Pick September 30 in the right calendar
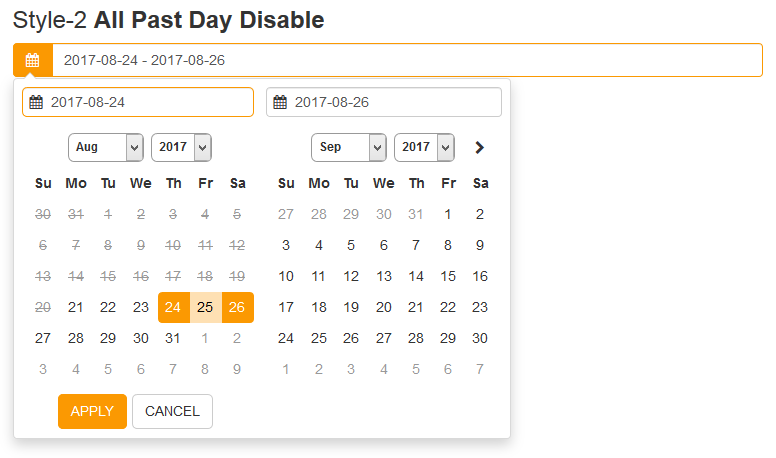Image resolution: width=776 pixels, height=458 pixels. coord(480,338)
